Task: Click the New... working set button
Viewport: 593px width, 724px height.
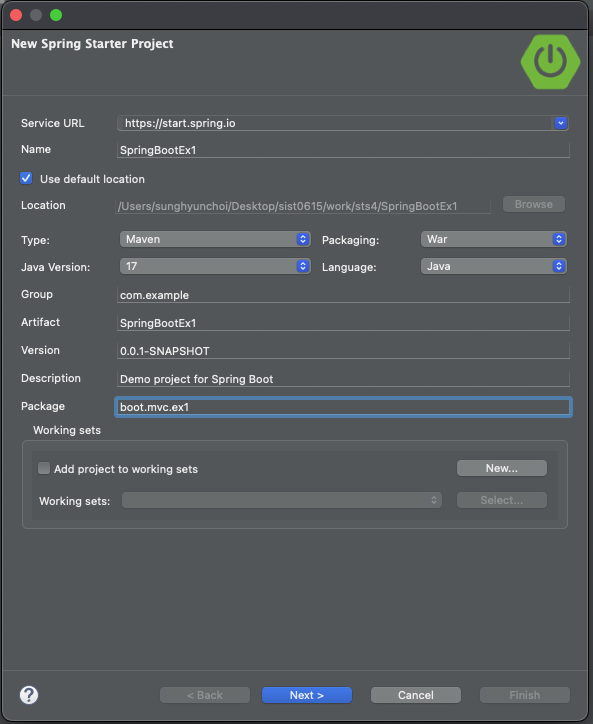Action: (x=502, y=468)
